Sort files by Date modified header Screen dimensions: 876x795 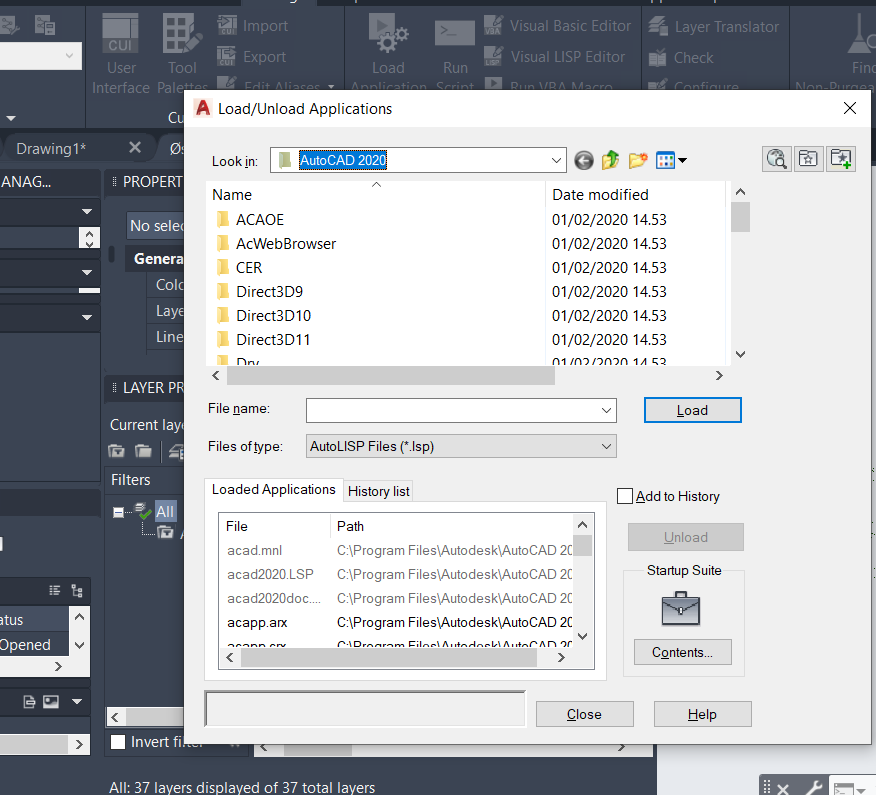(635, 194)
